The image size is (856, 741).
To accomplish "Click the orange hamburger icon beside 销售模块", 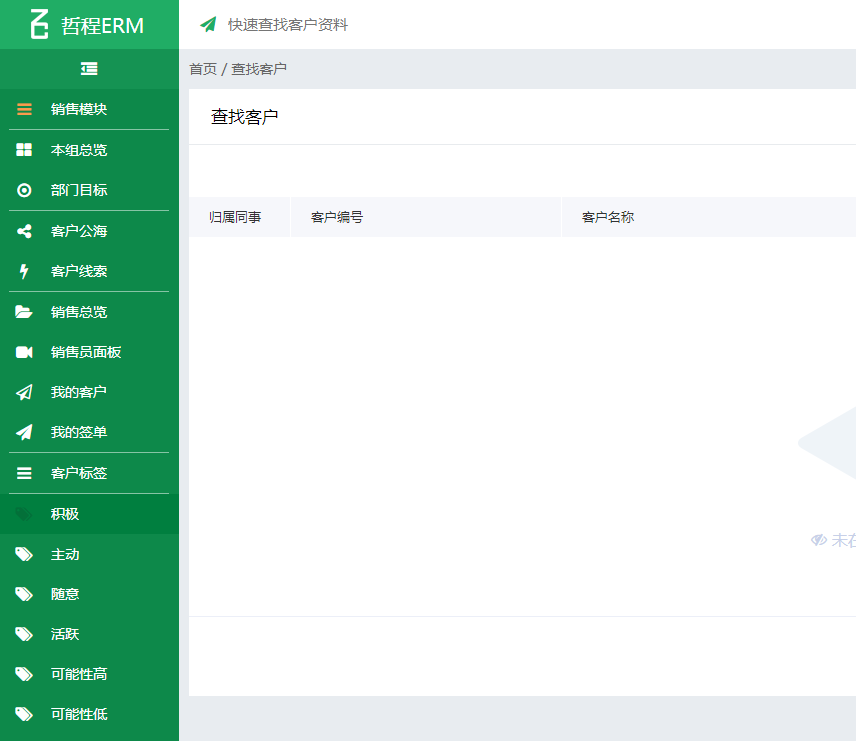I will point(24,109).
